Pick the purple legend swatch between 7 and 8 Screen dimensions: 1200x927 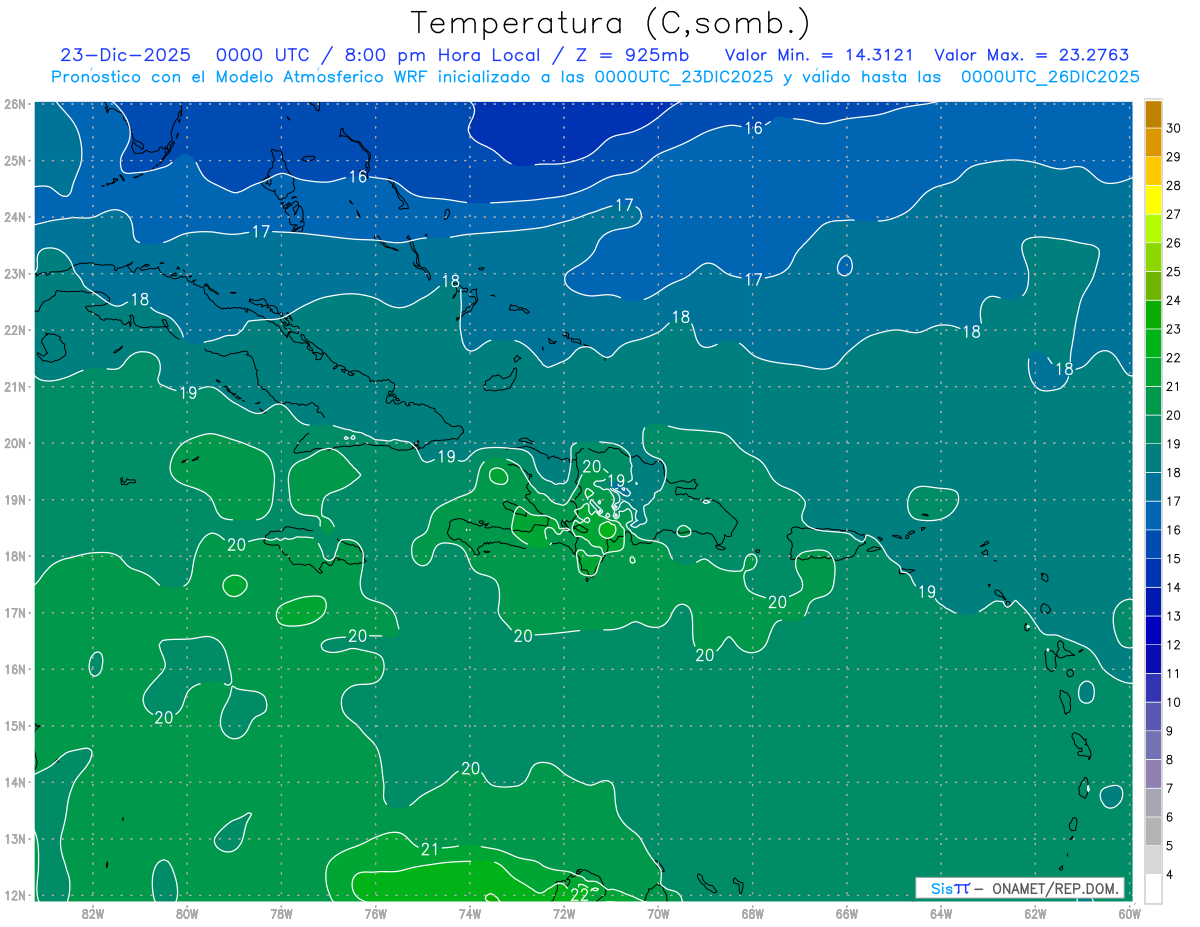coord(1153,774)
